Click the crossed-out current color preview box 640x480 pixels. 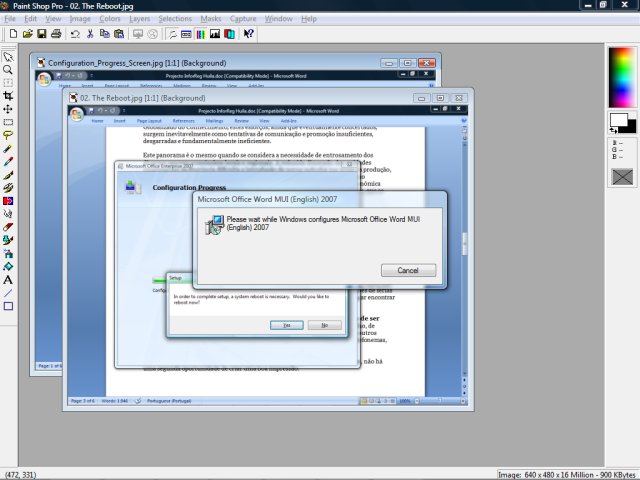(x=622, y=177)
